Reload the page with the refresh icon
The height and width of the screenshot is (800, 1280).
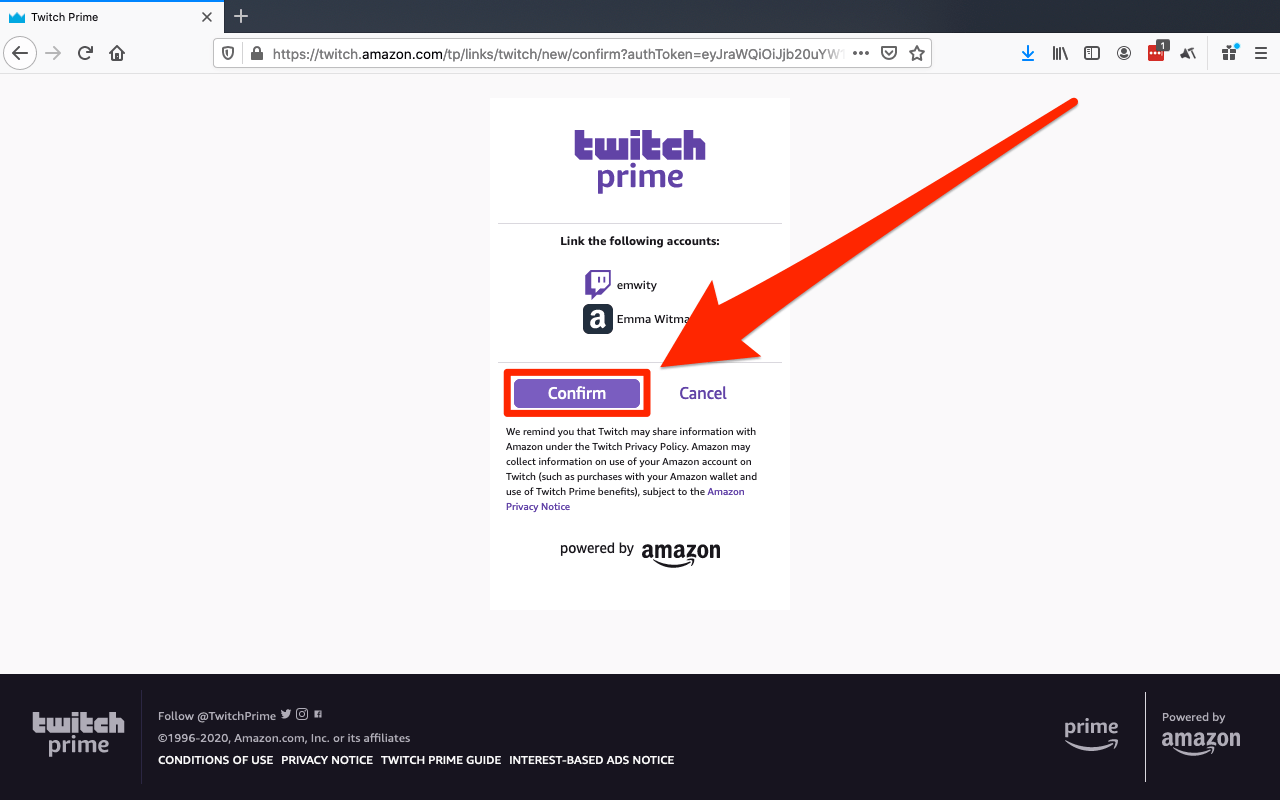pyautogui.click(x=85, y=53)
